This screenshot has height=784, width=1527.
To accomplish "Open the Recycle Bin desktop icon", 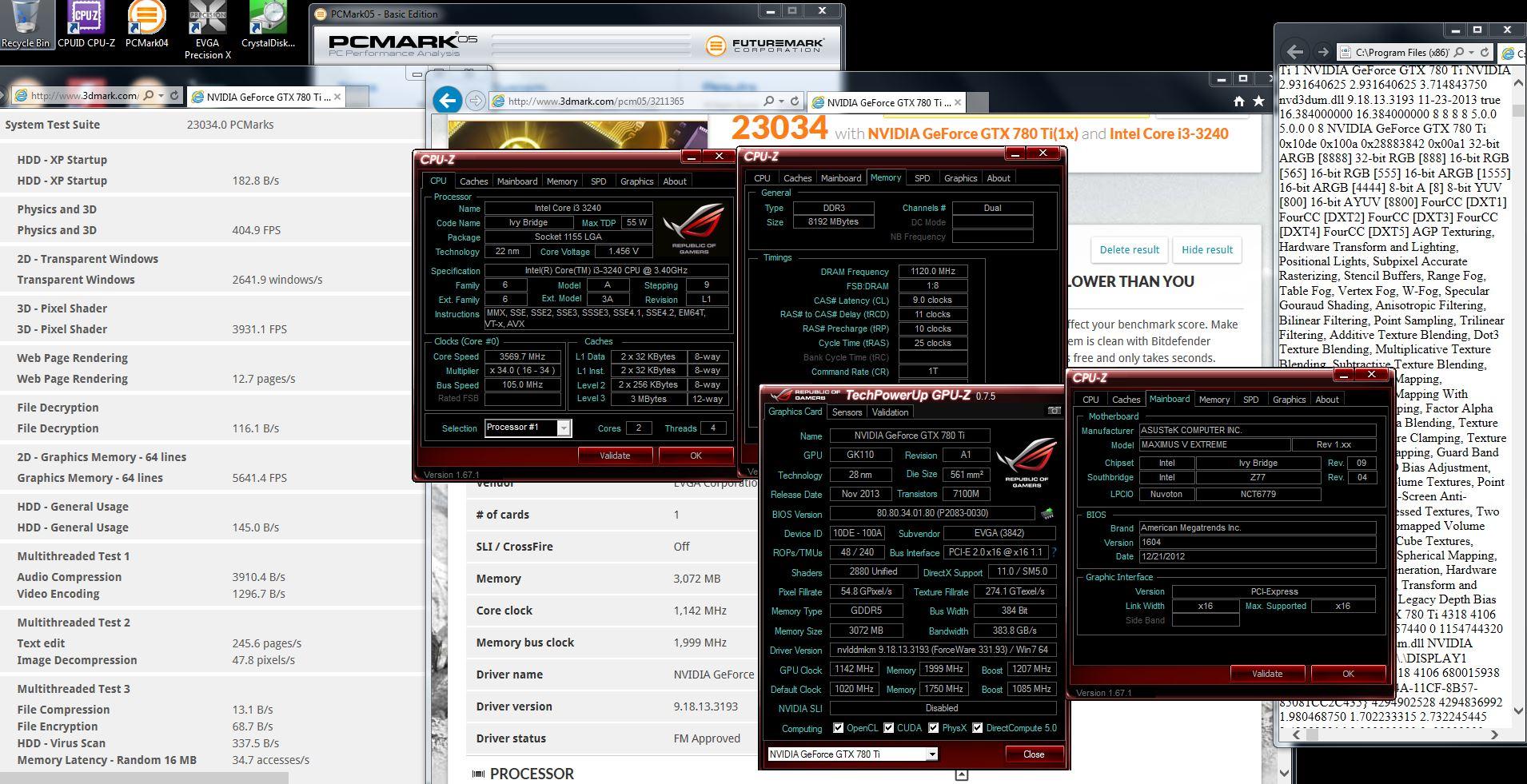I will pyautogui.click(x=26, y=25).
